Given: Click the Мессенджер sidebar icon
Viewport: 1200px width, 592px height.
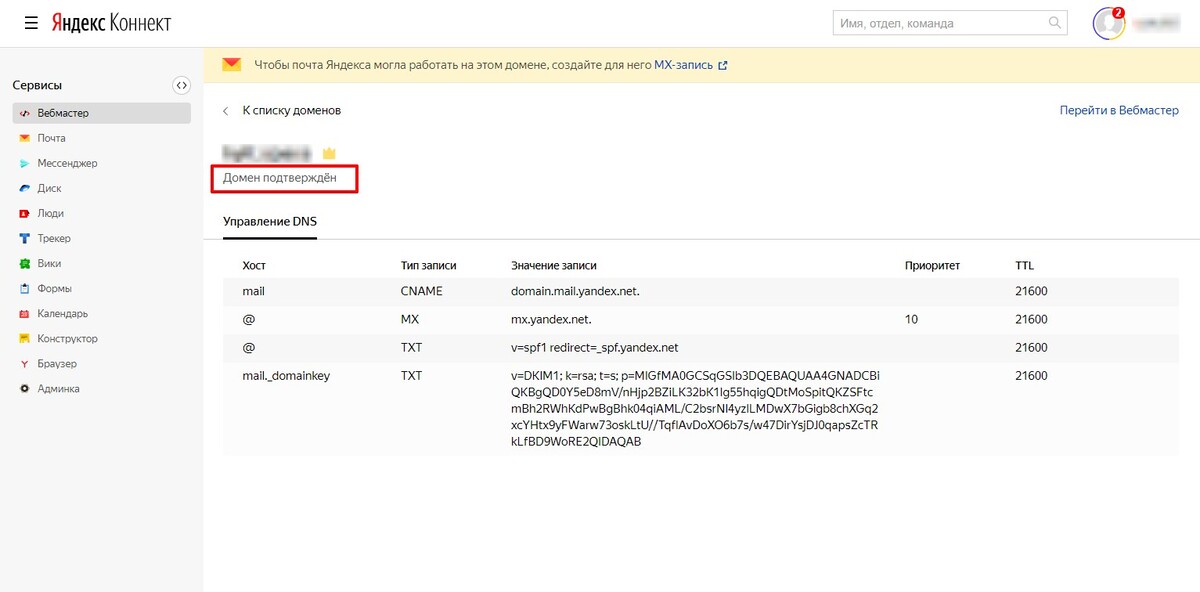Looking at the screenshot, I should click(x=24, y=163).
